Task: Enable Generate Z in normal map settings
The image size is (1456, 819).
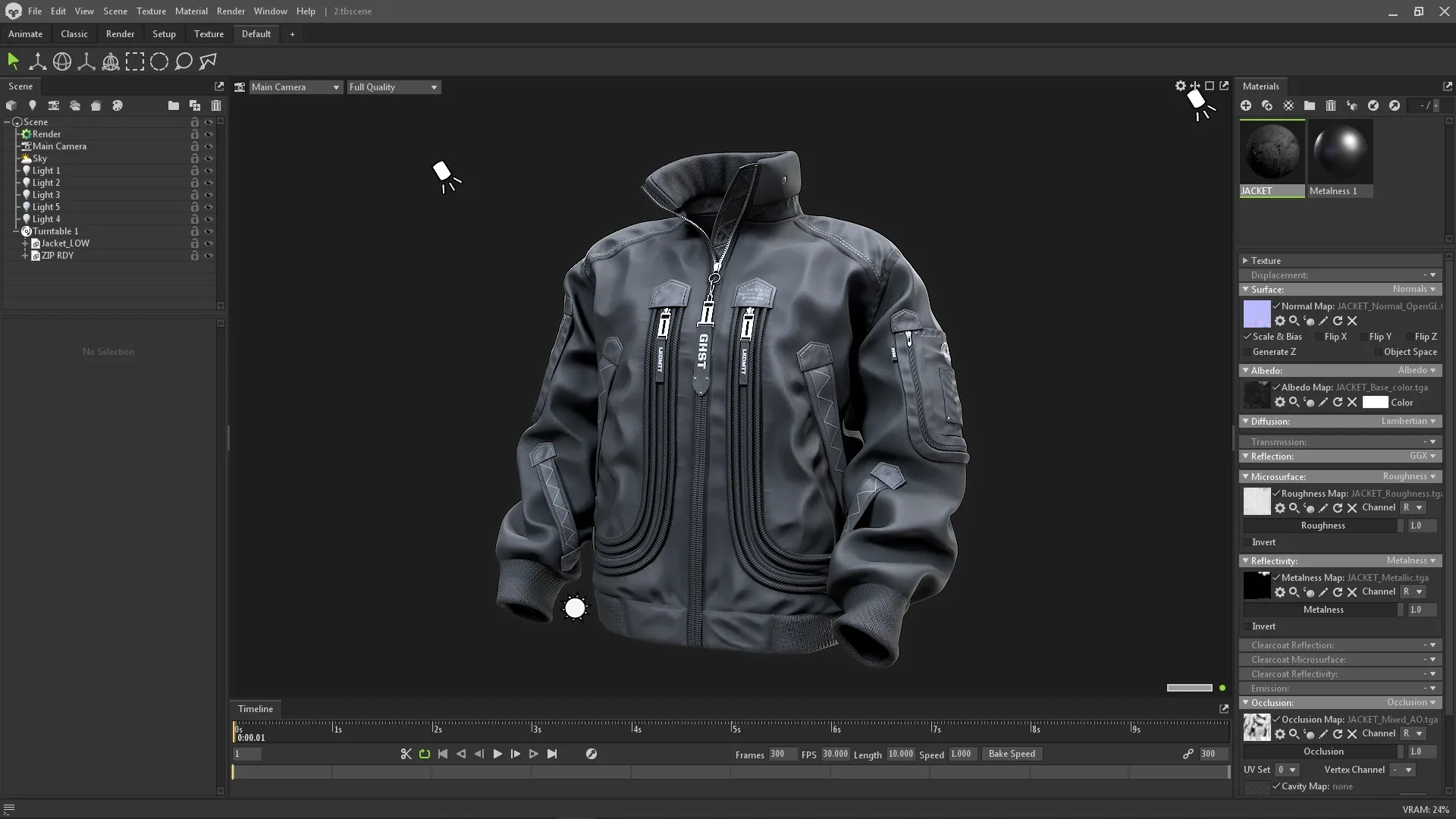Action: (1249, 352)
